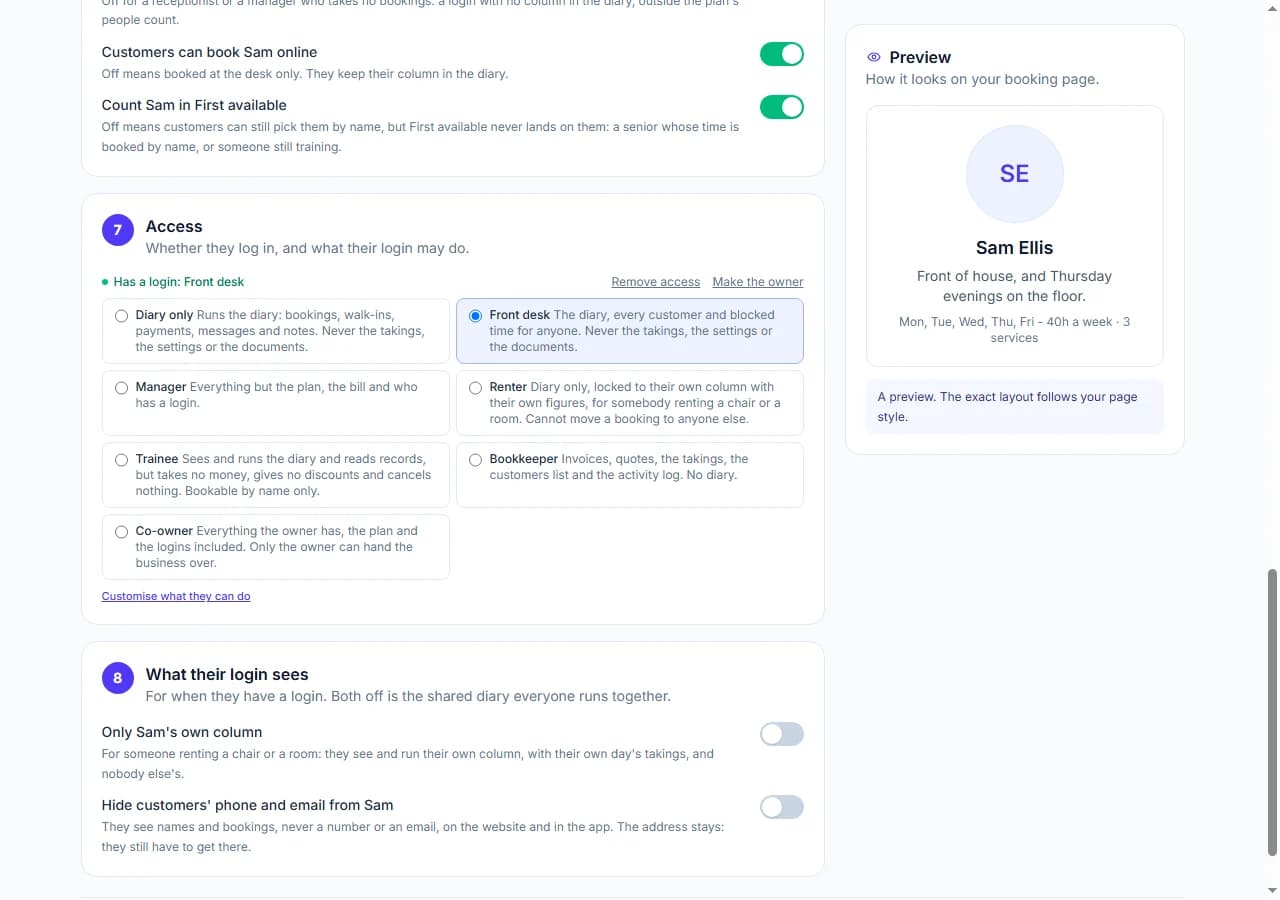Open Customise what they can do
This screenshot has height=900, width=1280.
click(176, 596)
